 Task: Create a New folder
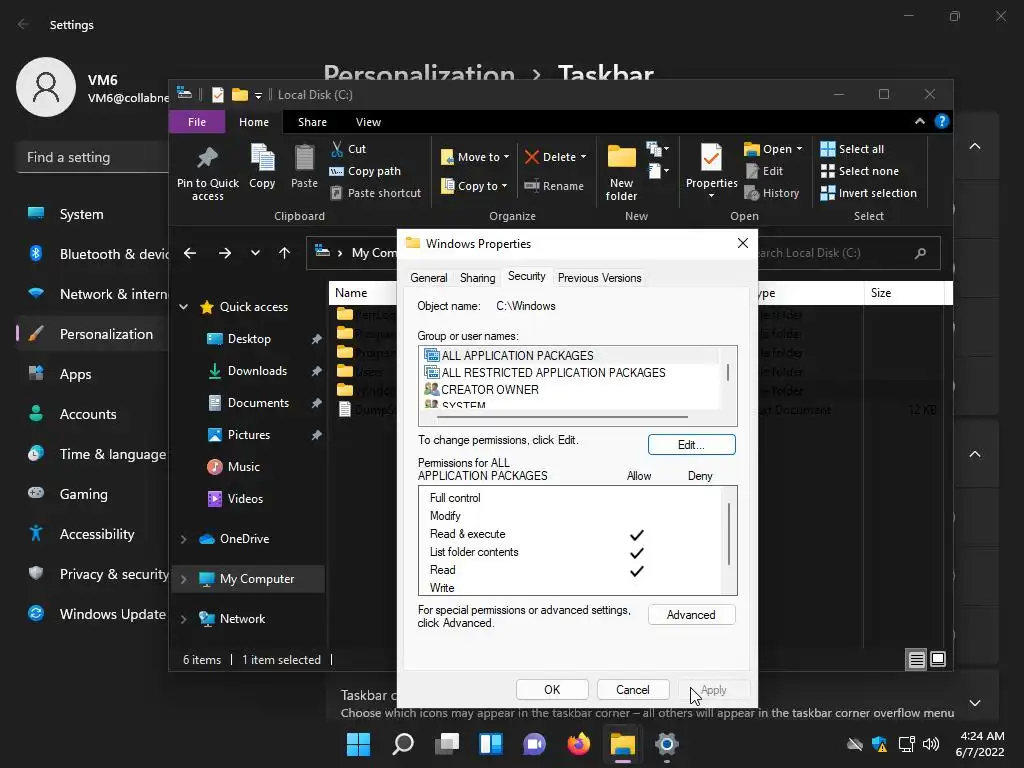[621, 172]
